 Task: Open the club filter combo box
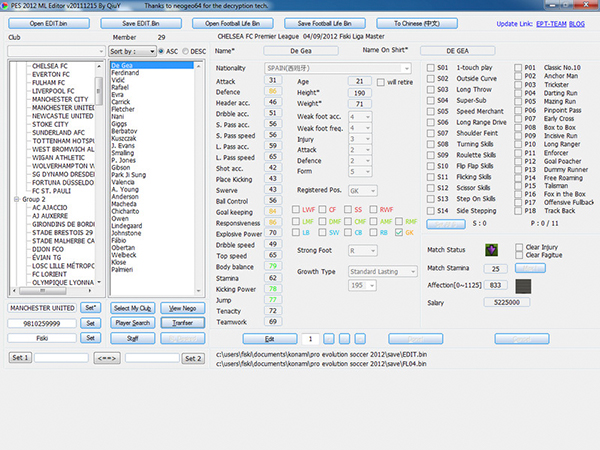point(56,51)
